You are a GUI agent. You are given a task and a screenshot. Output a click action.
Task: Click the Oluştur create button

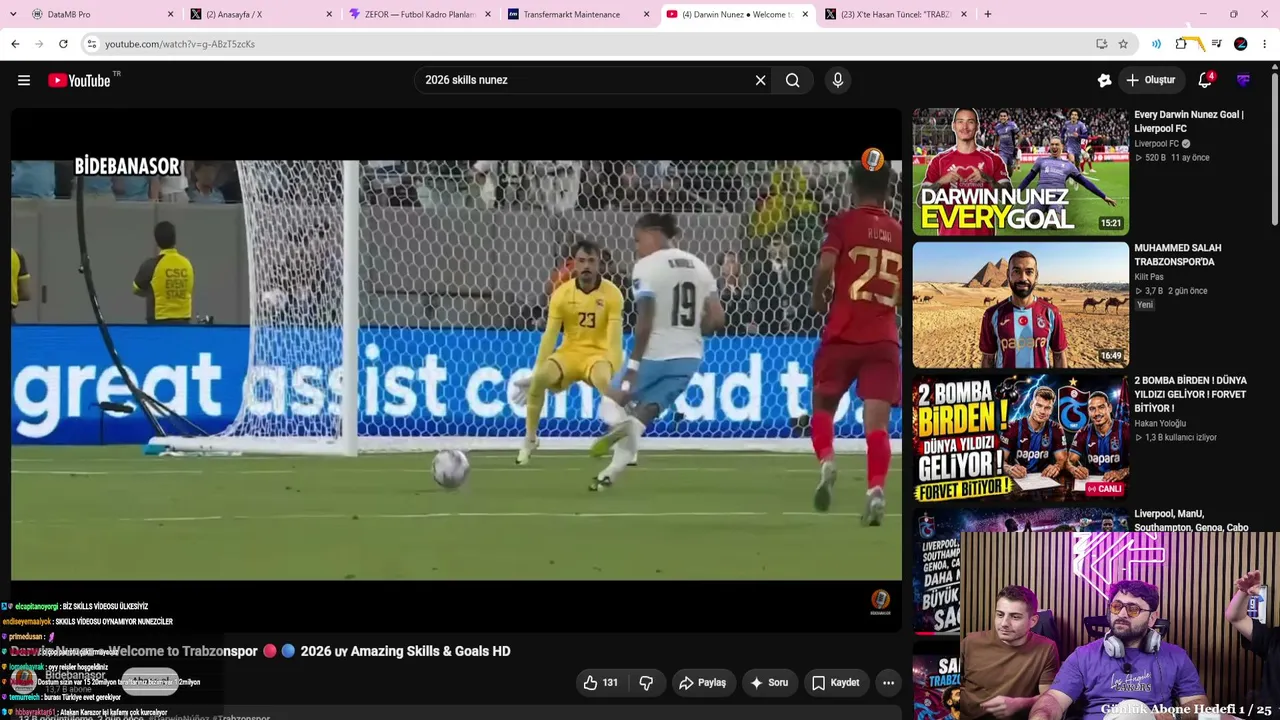tap(1151, 80)
